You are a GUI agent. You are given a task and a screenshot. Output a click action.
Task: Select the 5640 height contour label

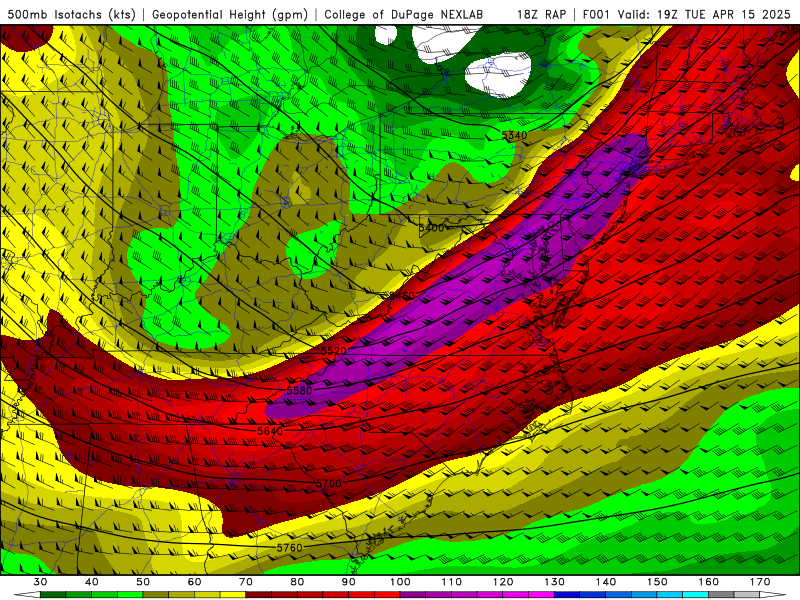[270, 431]
